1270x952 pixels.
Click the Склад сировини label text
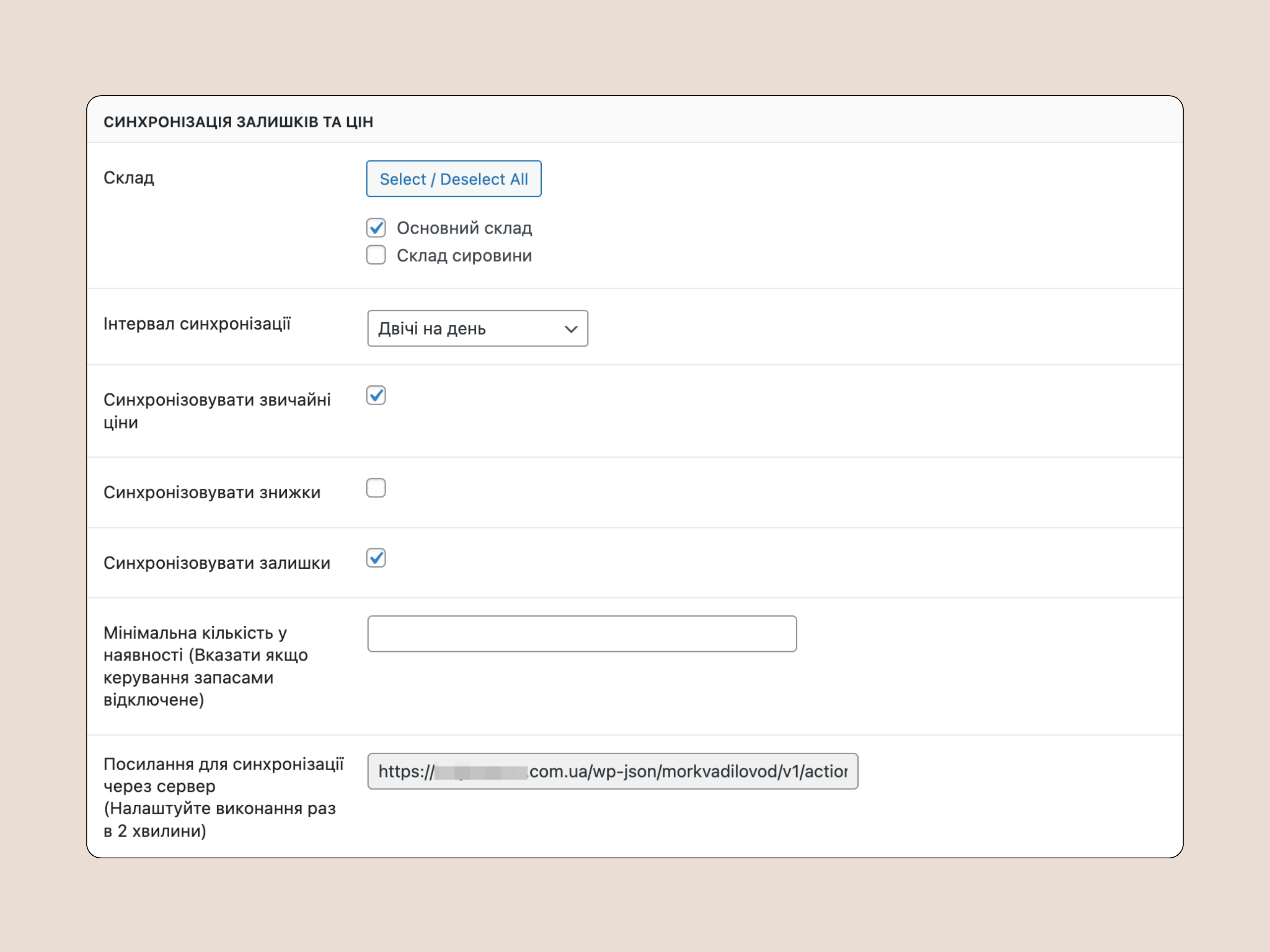coord(464,256)
